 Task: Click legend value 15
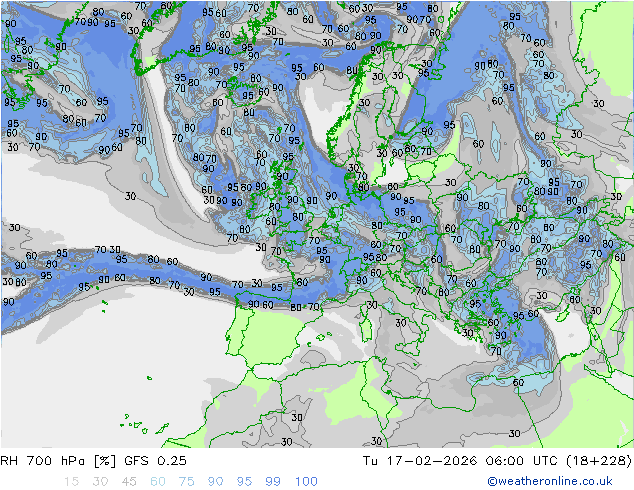point(71,482)
